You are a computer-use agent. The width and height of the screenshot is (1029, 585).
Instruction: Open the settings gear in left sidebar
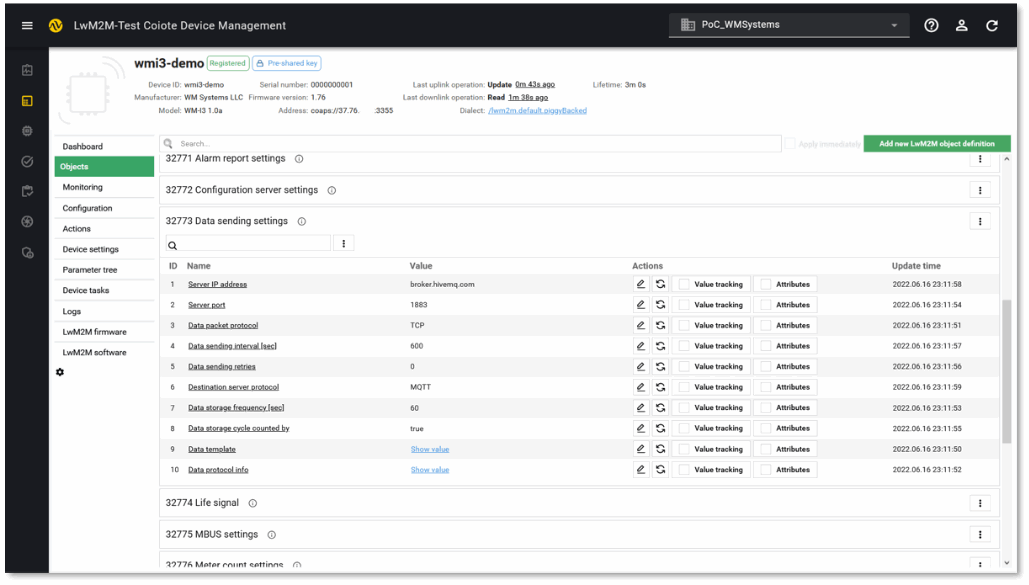coord(60,372)
